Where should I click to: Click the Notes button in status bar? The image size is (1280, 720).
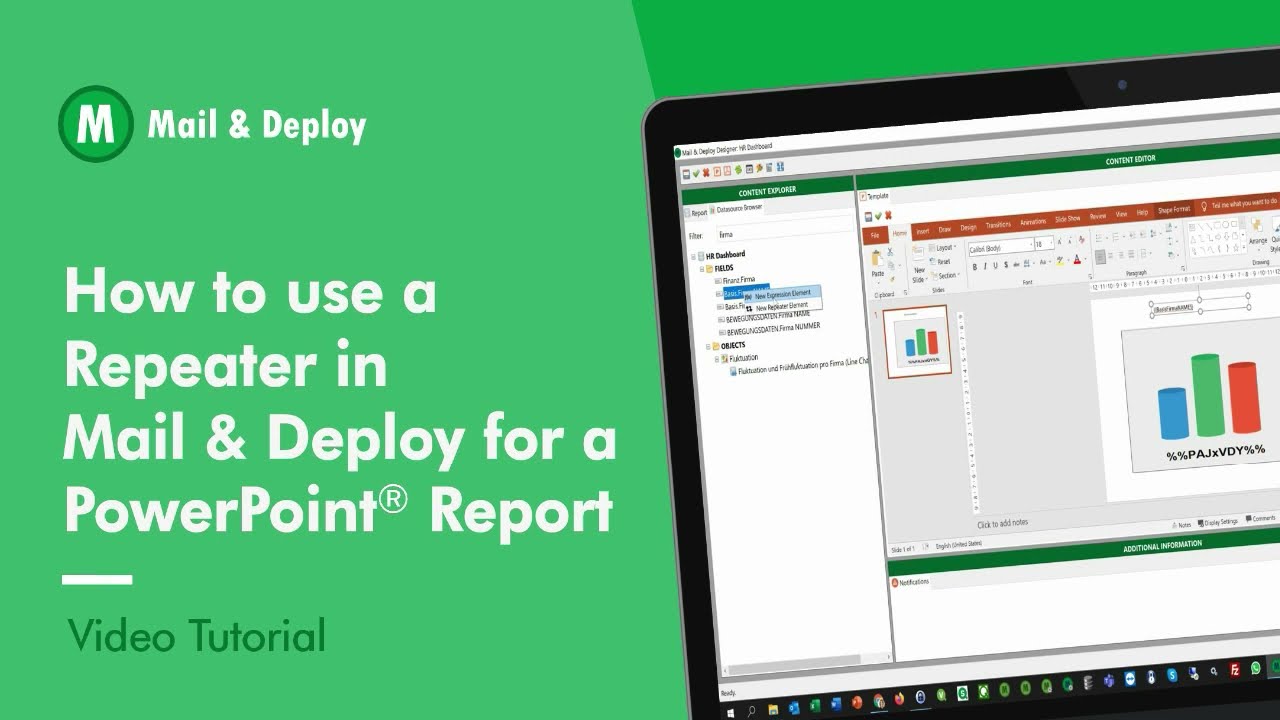tap(1181, 524)
